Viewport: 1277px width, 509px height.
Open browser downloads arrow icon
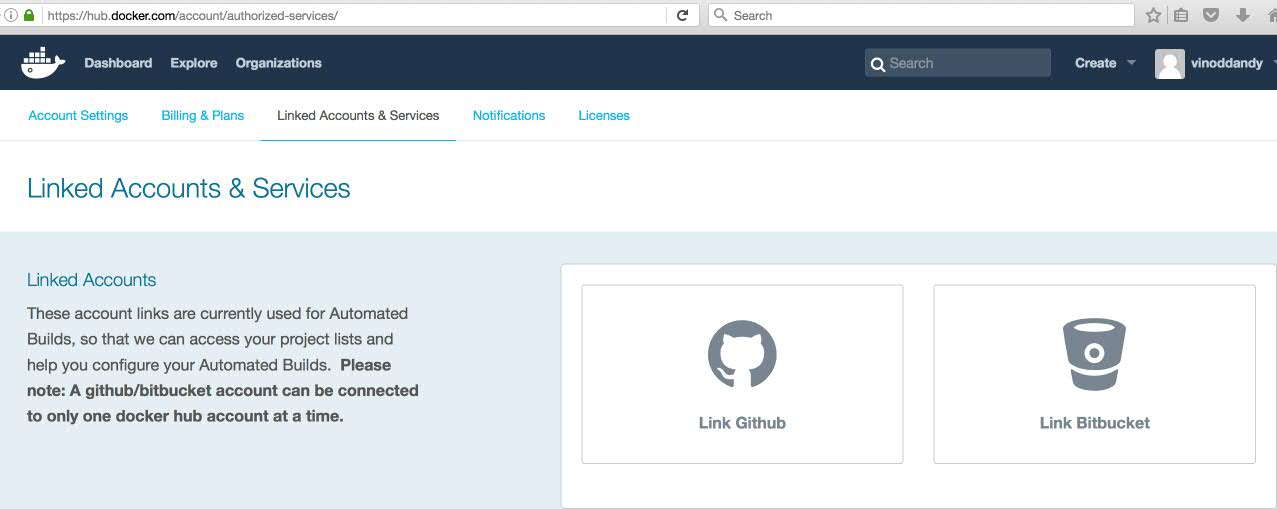[1242, 15]
